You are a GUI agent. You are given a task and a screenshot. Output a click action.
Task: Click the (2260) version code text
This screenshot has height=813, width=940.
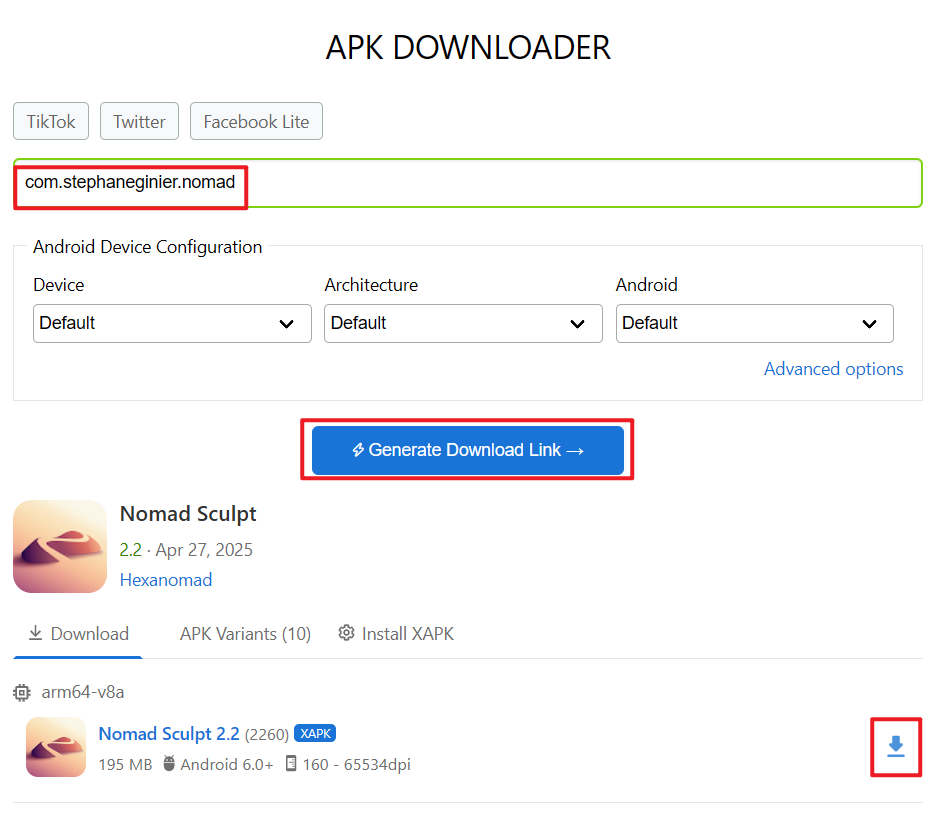pyautogui.click(x=267, y=734)
